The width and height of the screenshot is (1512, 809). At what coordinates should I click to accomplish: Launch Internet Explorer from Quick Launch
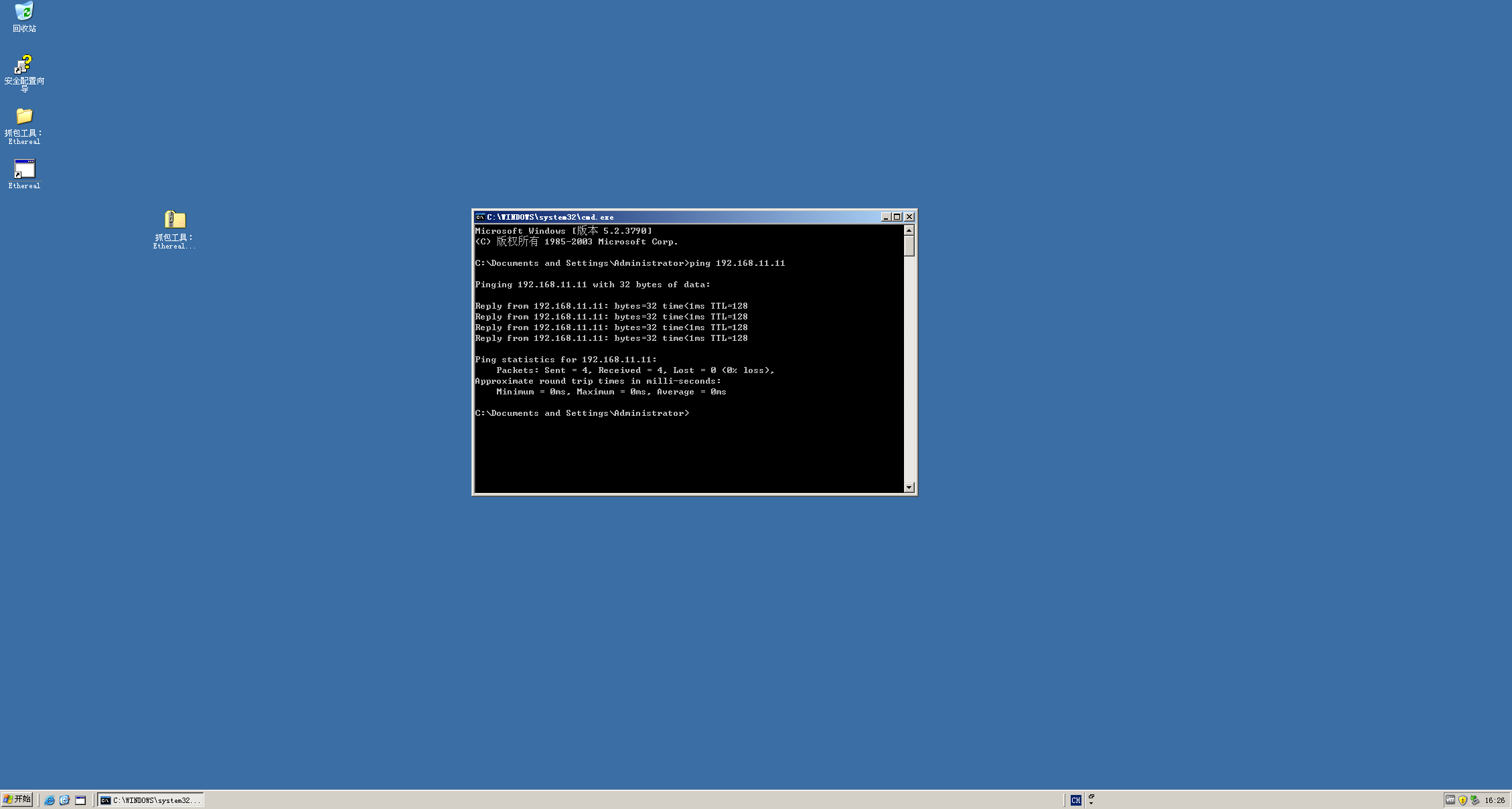click(x=50, y=800)
